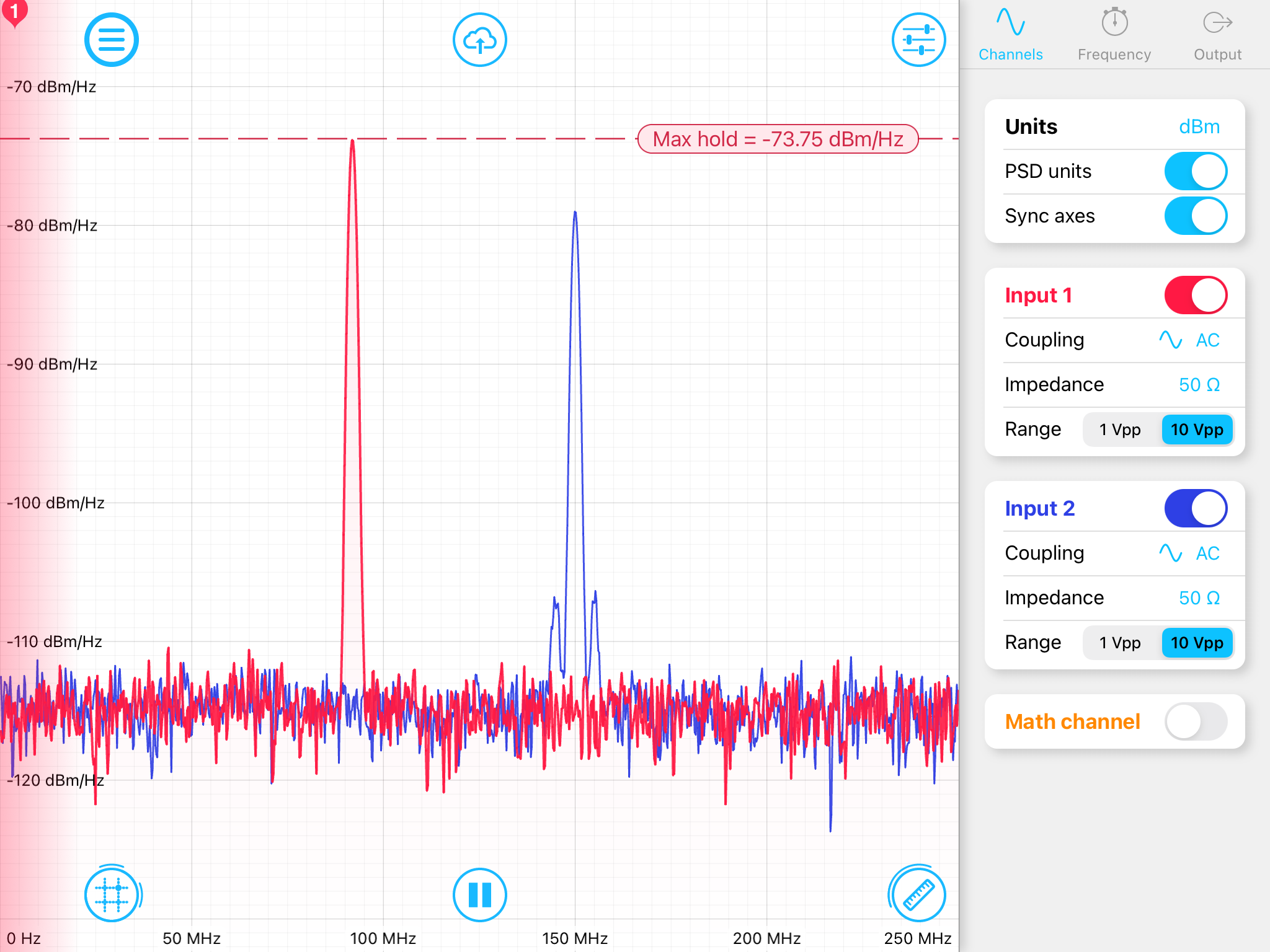Turn off Sync axes
The height and width of the screenshot is (952, 1270).
point(1195,216)
